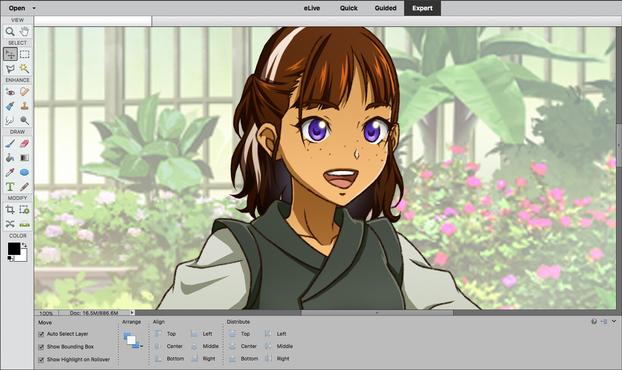Toggle Show Highlight on Rollover checkbox
Image resolution: width=622 pixels, height=370 pixels.
41,360
